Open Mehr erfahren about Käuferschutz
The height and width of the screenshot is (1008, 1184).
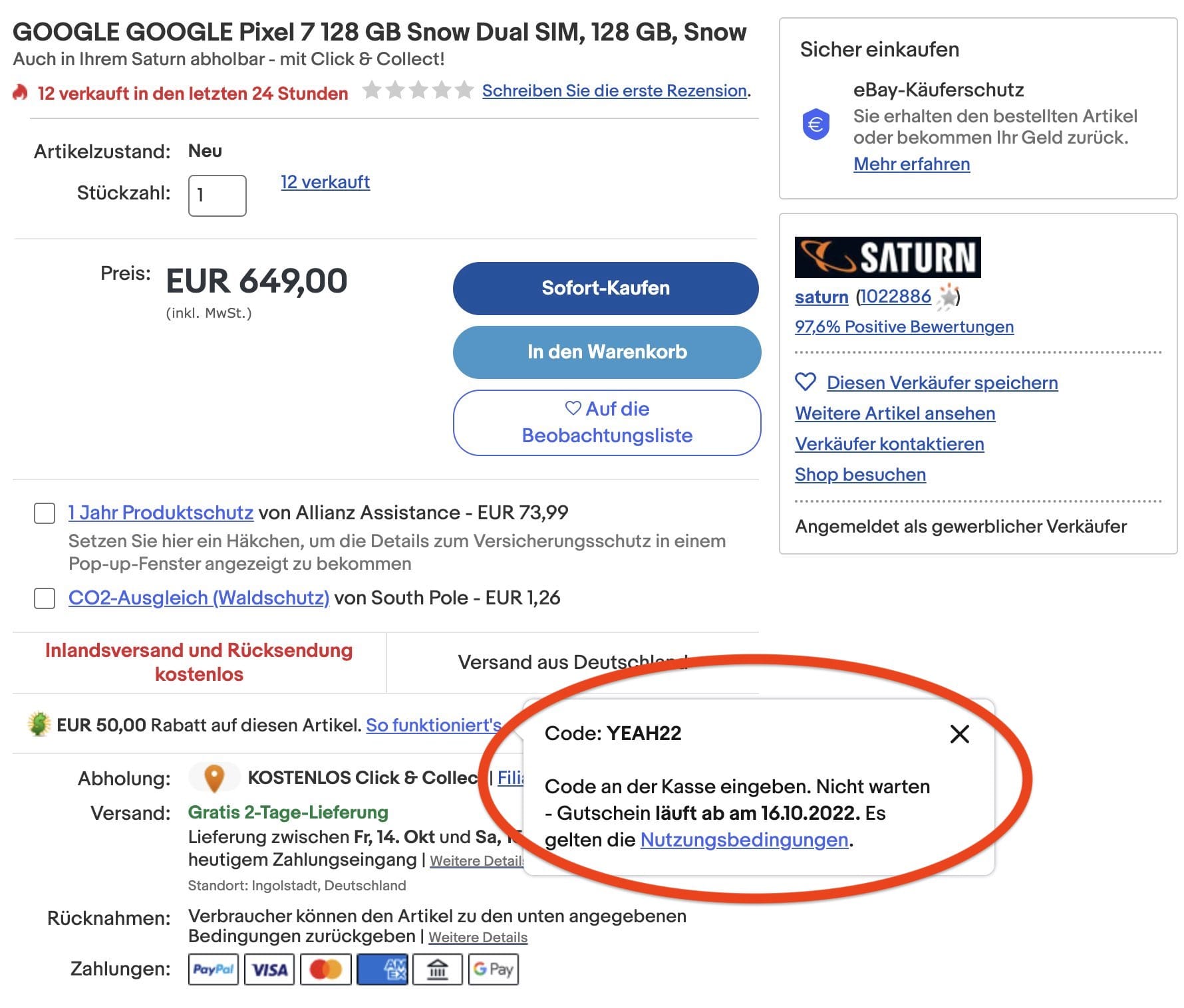click(x=911, y=164)
